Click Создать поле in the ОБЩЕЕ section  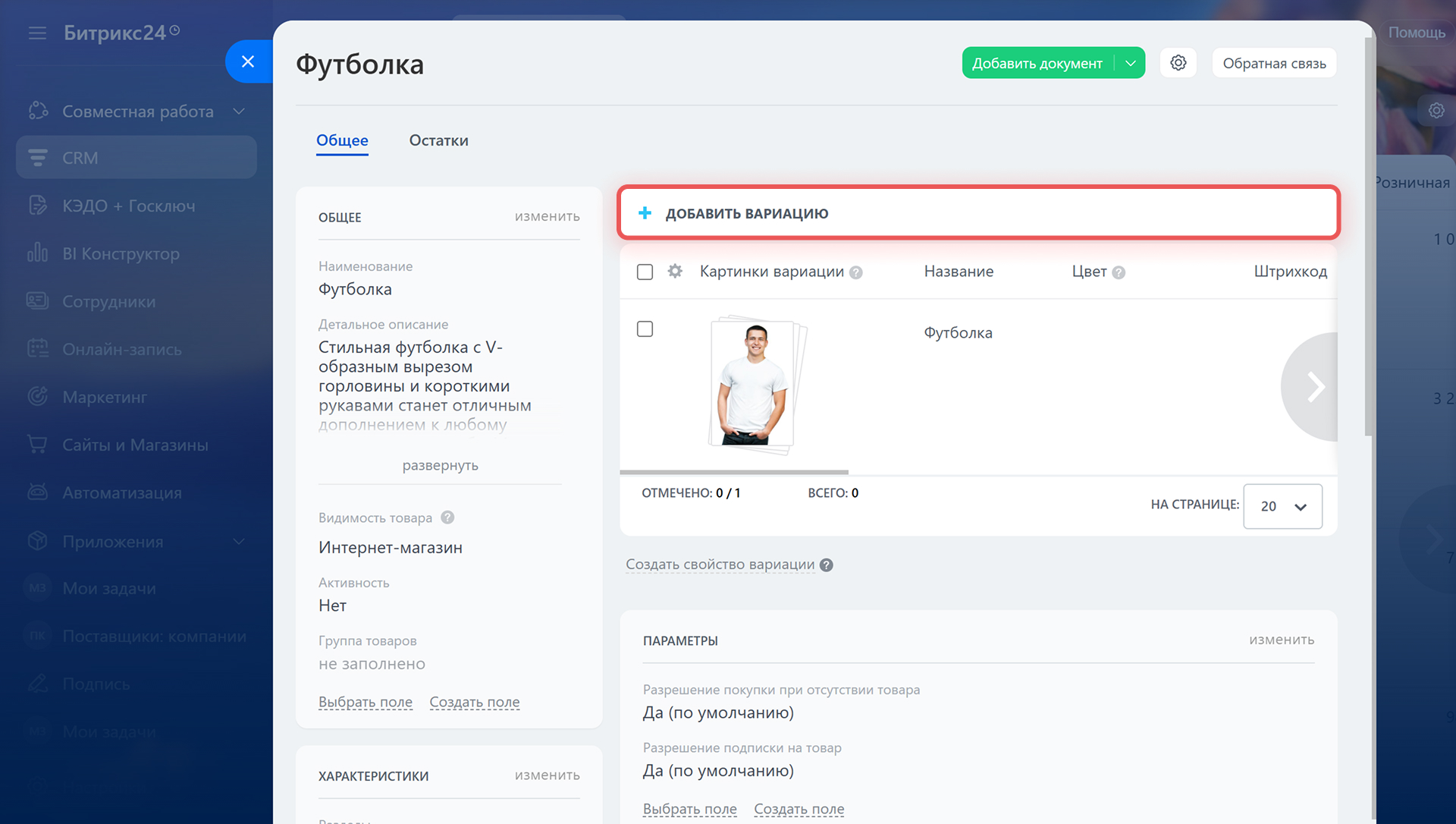(x=475, y=702)
